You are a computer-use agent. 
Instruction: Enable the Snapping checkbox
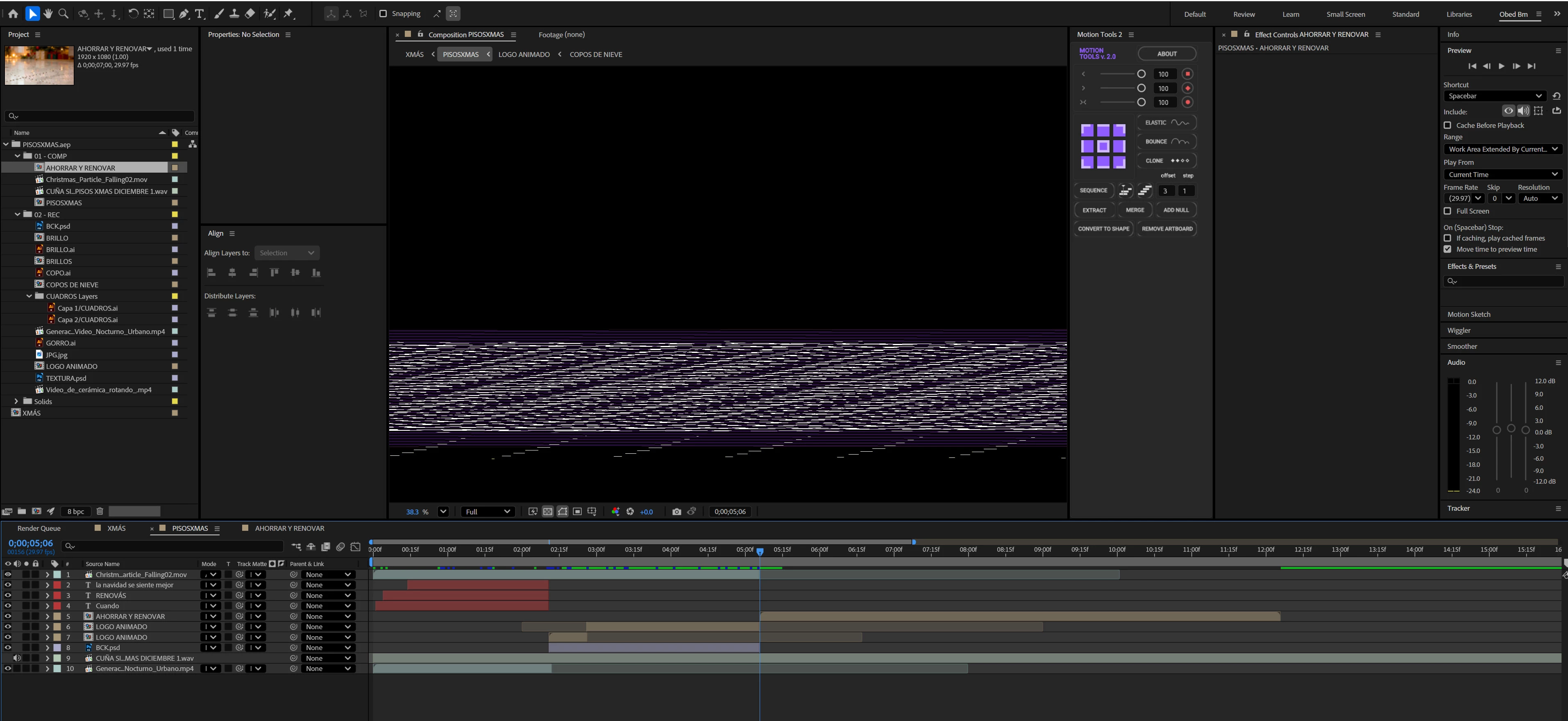tap(383, 14)
